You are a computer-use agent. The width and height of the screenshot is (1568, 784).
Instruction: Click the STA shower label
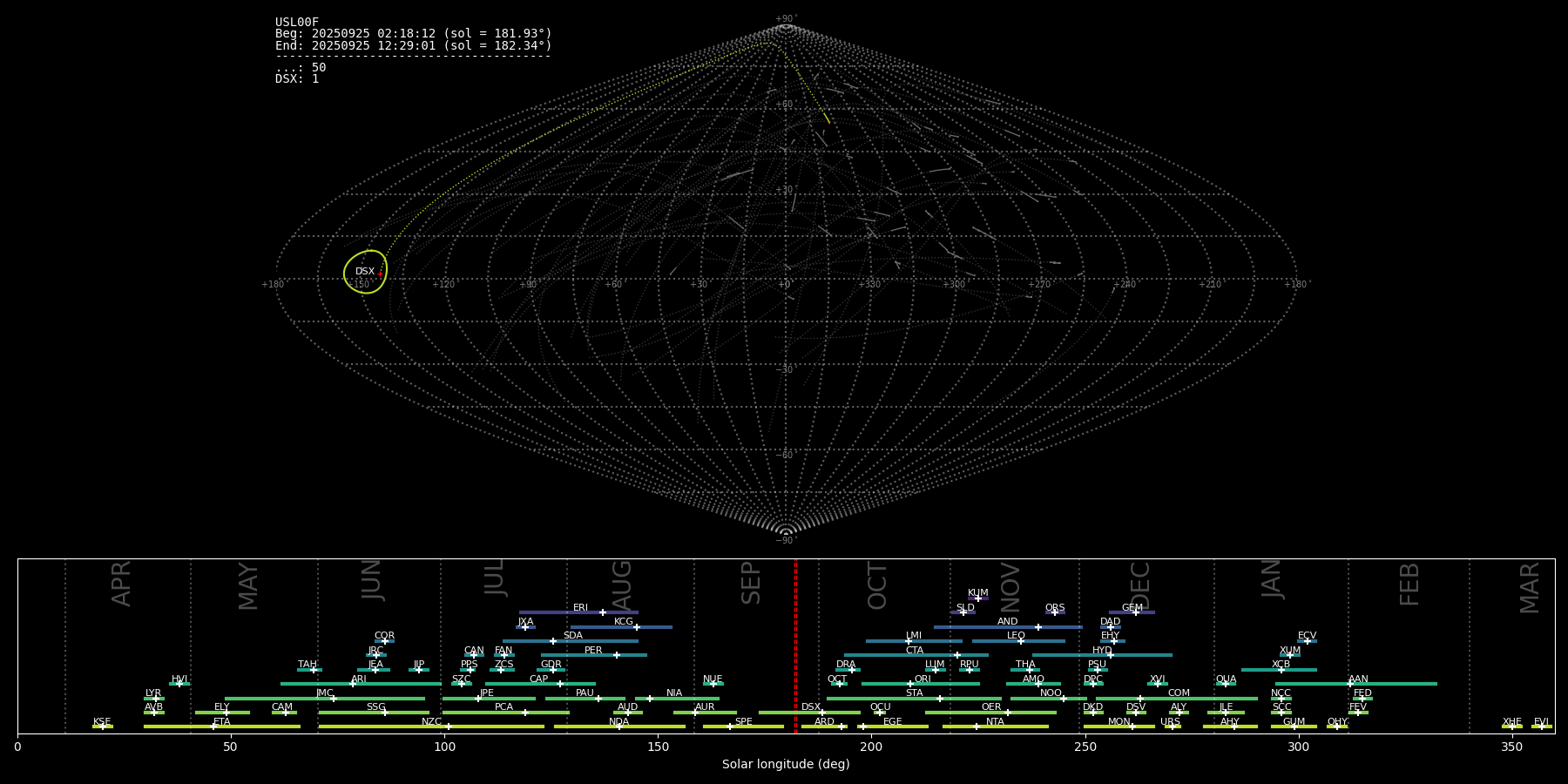click(x=915, y=693)
